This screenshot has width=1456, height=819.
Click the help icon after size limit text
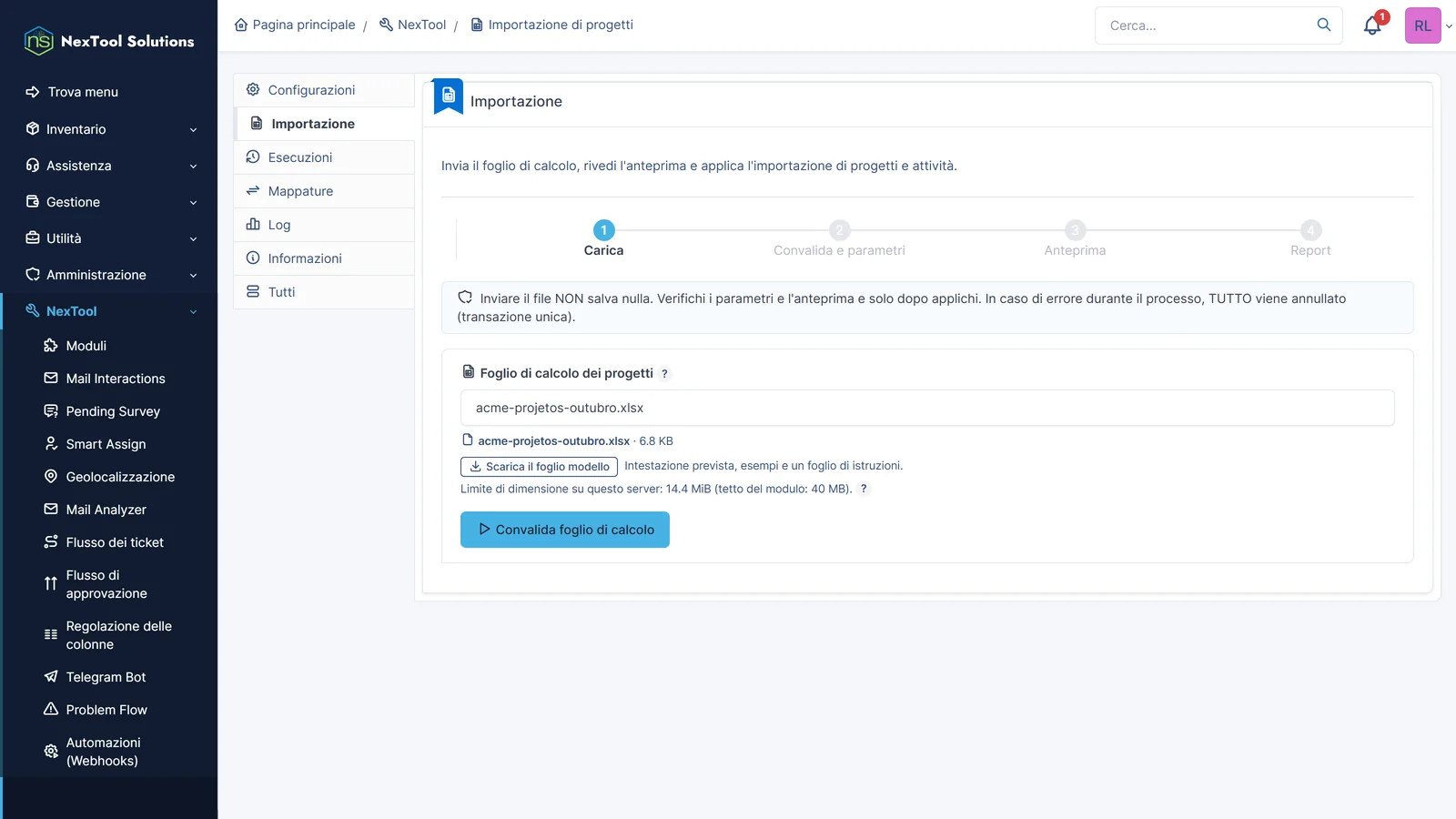tap(864, 489)
